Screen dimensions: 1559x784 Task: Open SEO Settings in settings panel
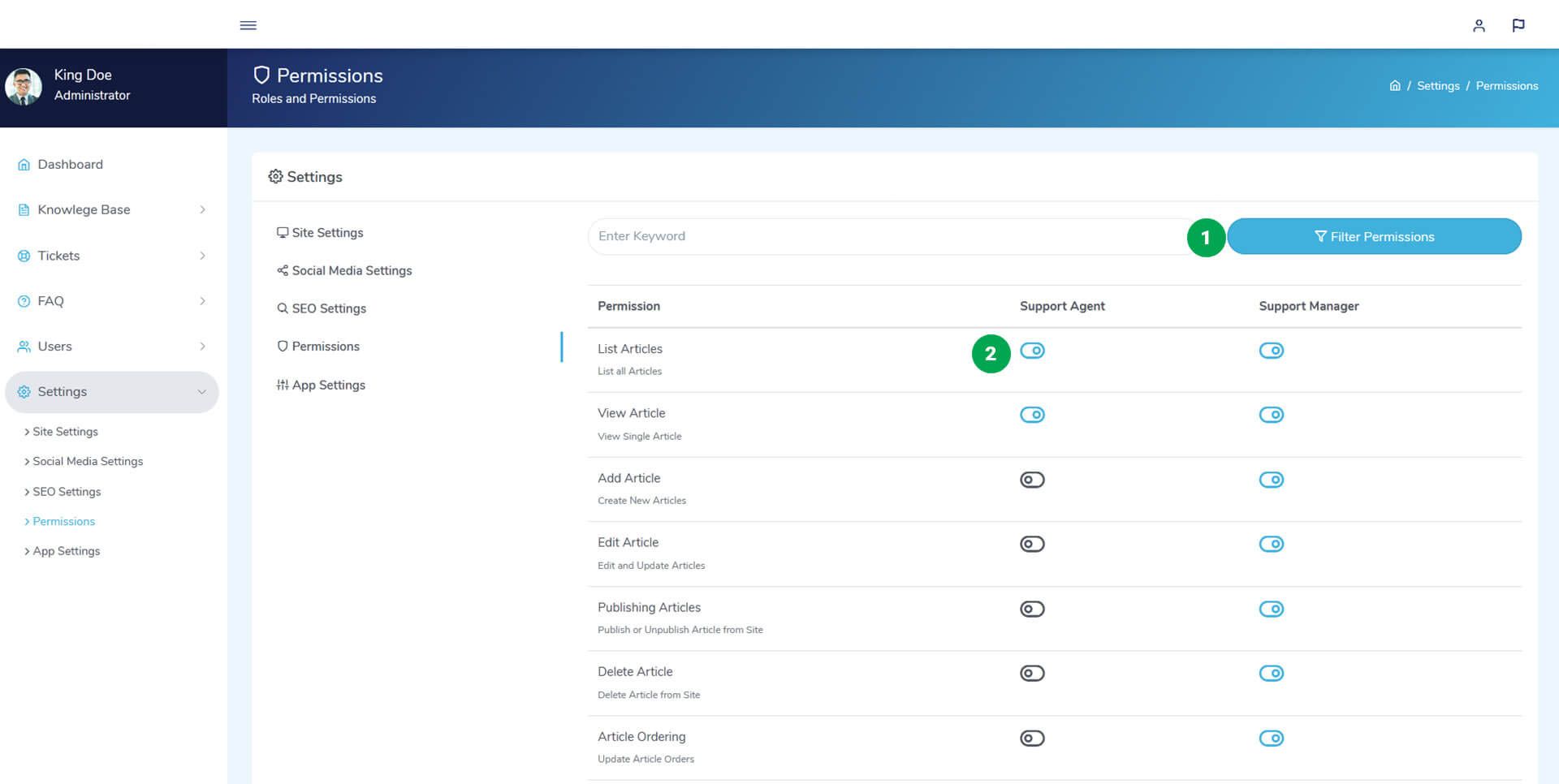(x=328, y=308)
